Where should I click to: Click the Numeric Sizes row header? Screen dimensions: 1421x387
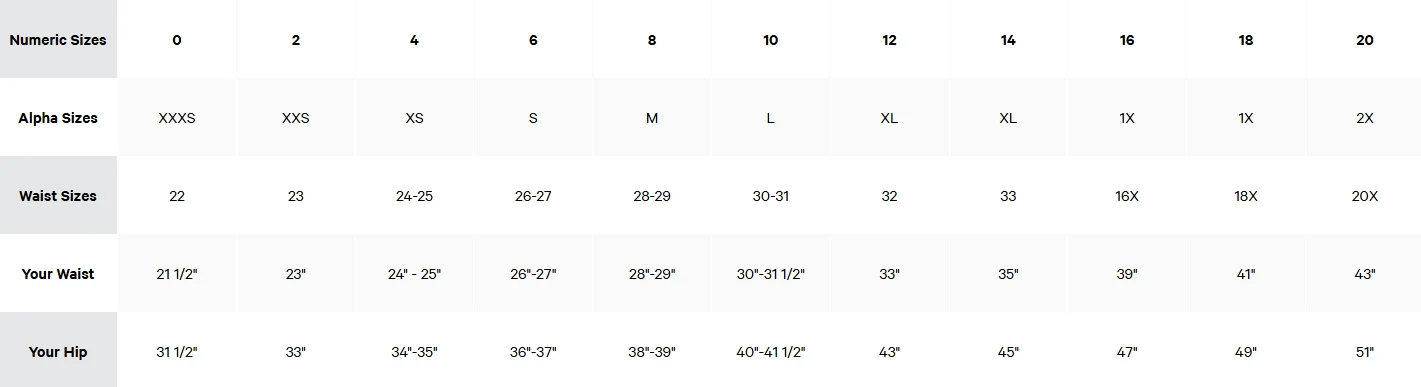pyautogui.click(x=58, y=40)
